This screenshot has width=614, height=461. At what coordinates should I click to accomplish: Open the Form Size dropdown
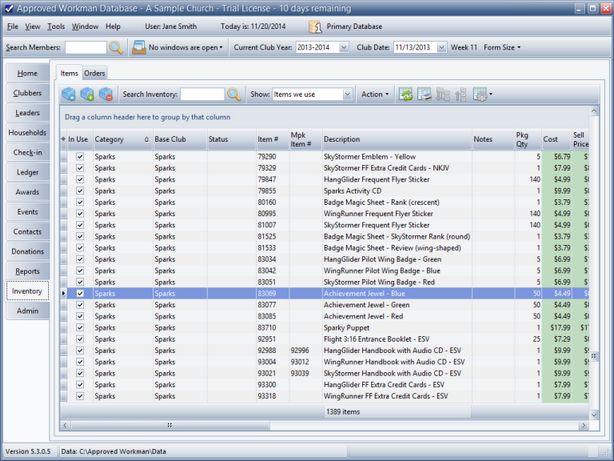click(x=502, y=47)
